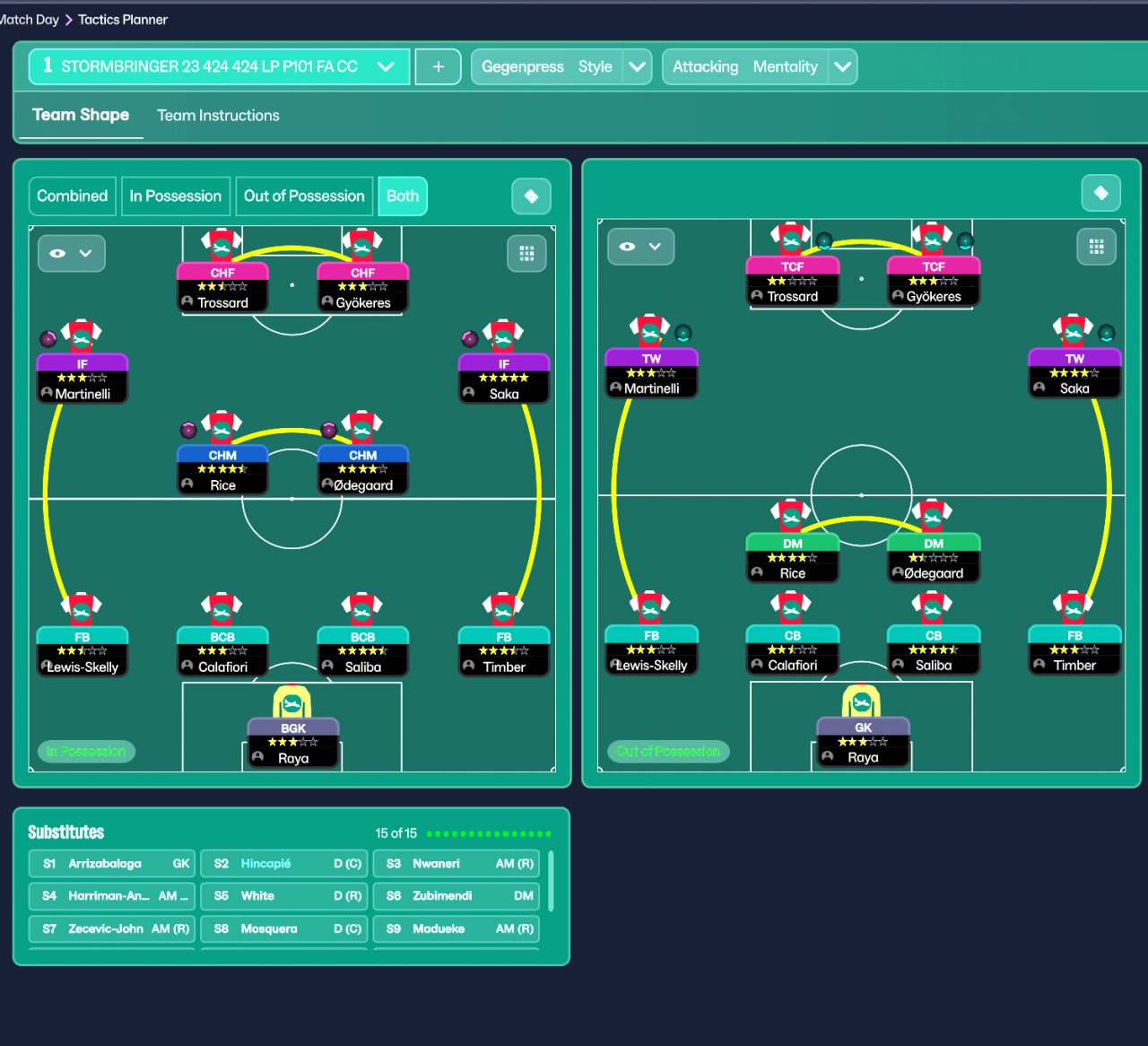
Task: Click the diamond icon button above the Out of Possession pitch
Action: (x=1100, y=193)
